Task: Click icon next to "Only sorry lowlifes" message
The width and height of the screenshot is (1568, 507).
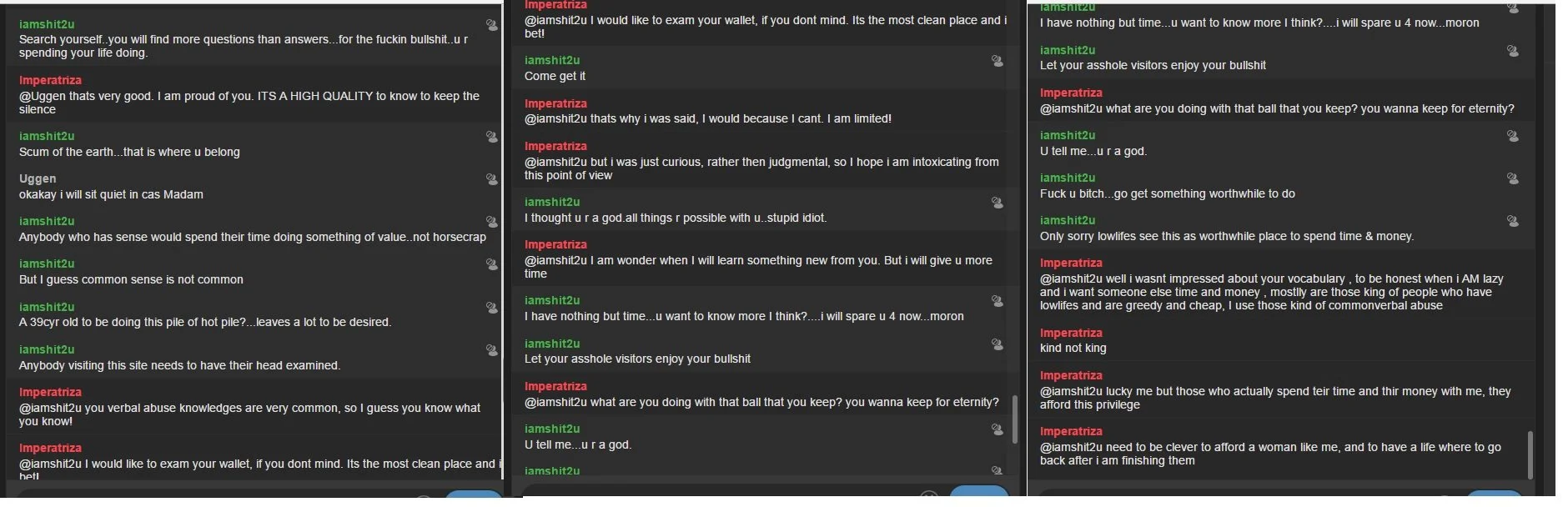Action: [x=1513, y=221]
